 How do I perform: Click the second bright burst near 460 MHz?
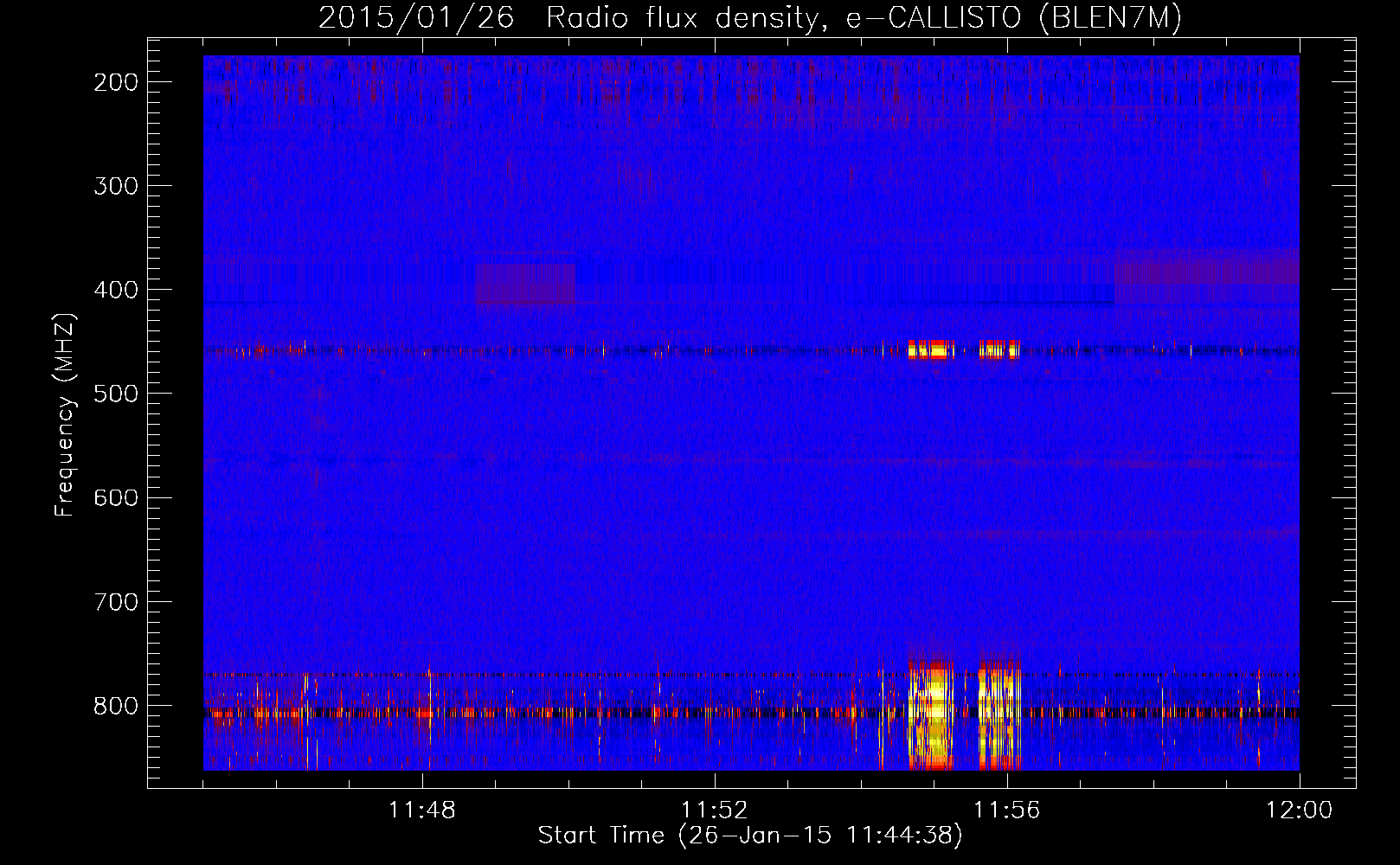pyautogui.click(x=999, y=349)
